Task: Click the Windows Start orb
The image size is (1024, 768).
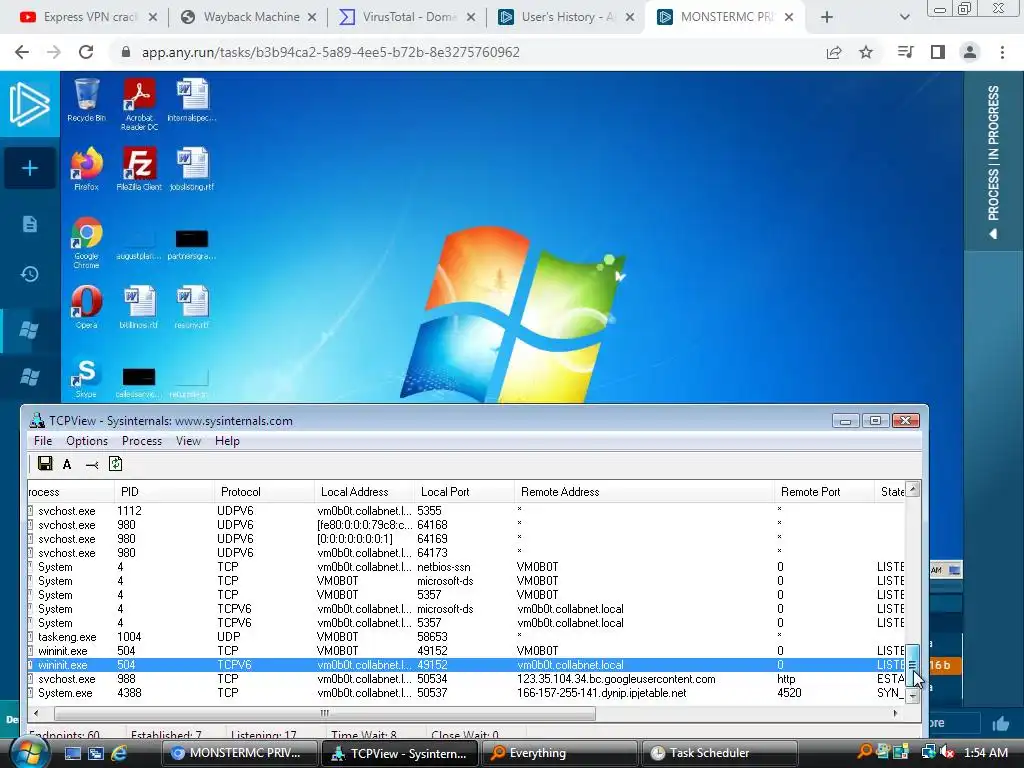Action: 29,753
